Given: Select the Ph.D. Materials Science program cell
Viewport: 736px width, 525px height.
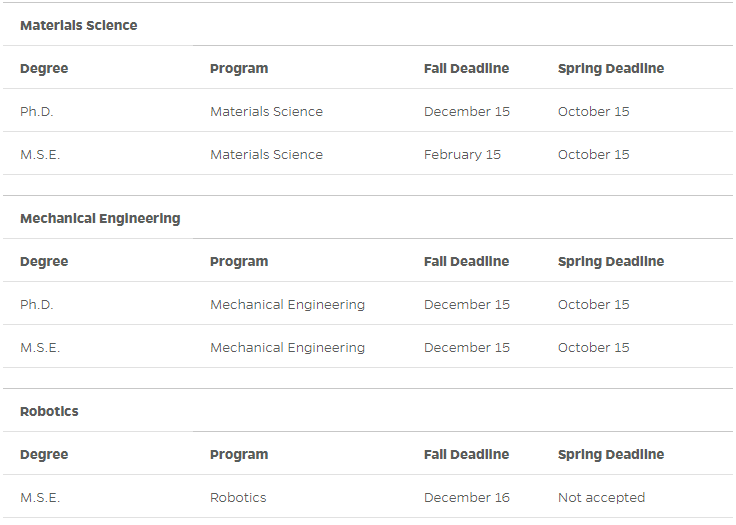Looking at the screenshot, I should tap(266, 112).
